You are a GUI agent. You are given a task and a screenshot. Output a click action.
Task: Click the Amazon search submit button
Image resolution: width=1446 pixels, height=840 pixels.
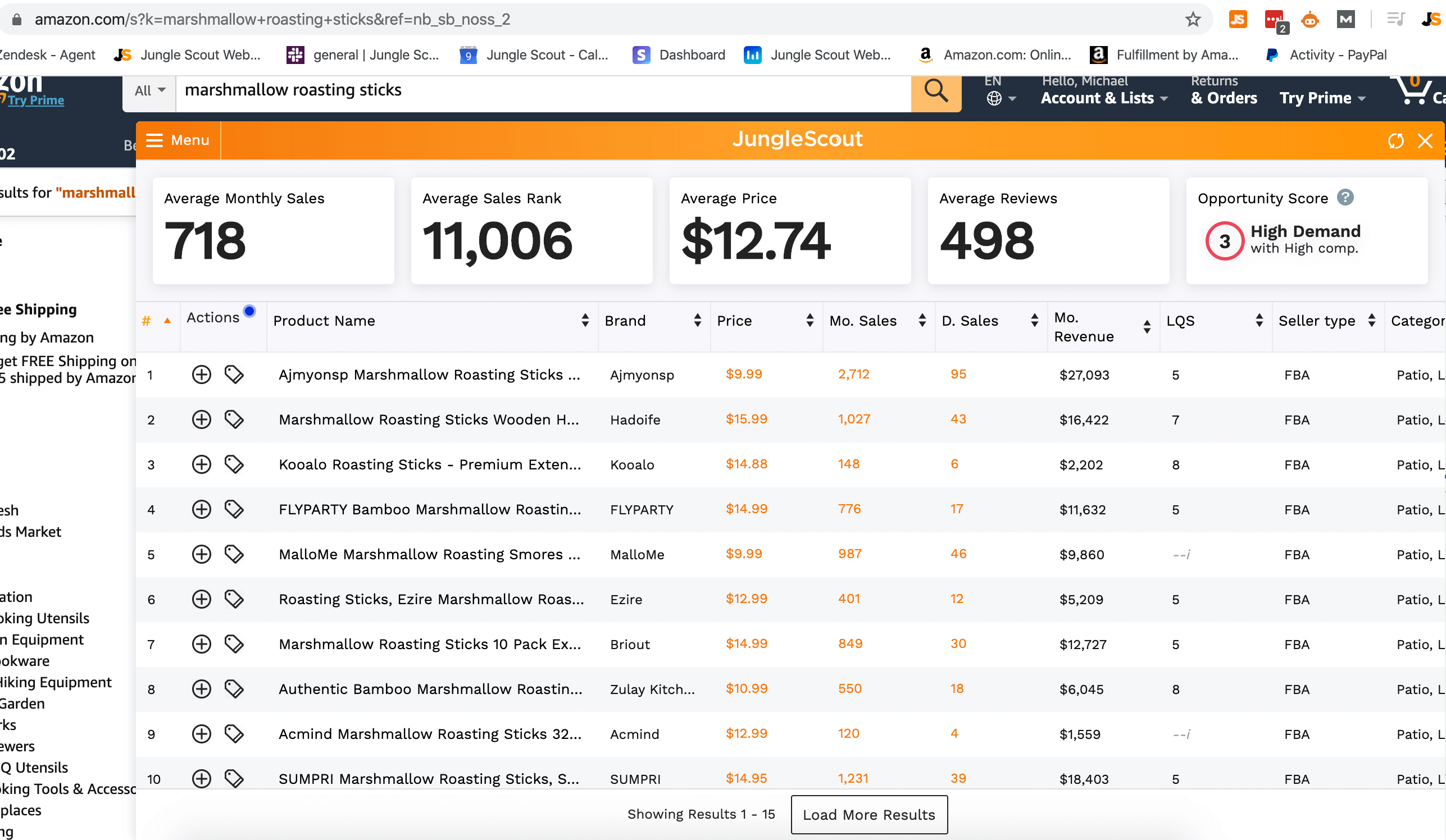[934, 90]
